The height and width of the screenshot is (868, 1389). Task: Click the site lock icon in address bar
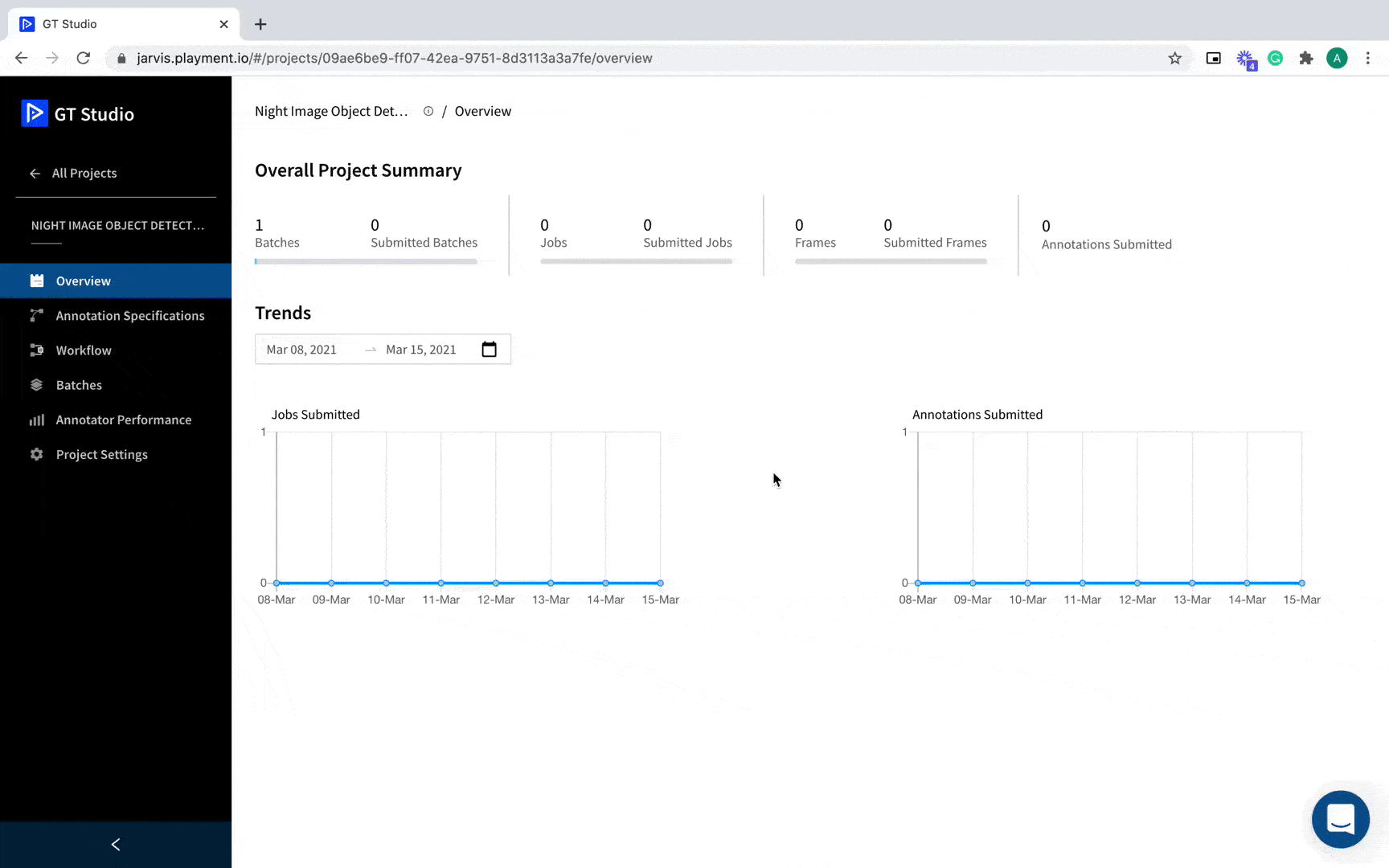click(121, 58)
